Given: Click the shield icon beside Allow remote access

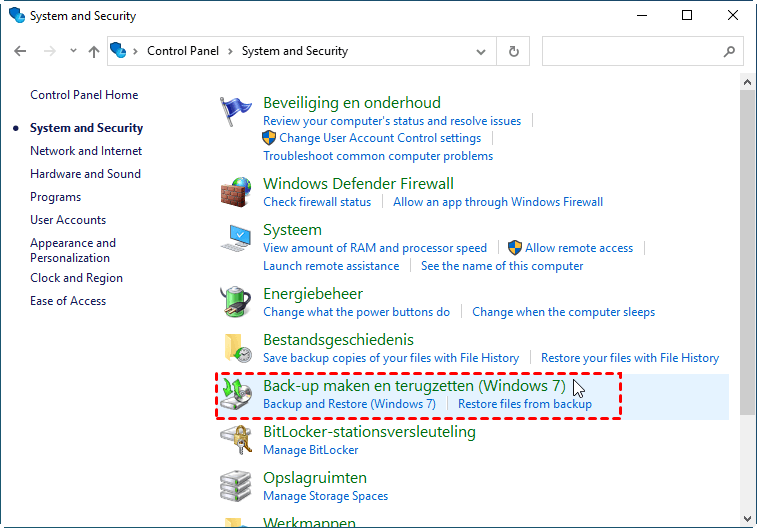Looking at the screenshot, I should (x=515, y=248).
